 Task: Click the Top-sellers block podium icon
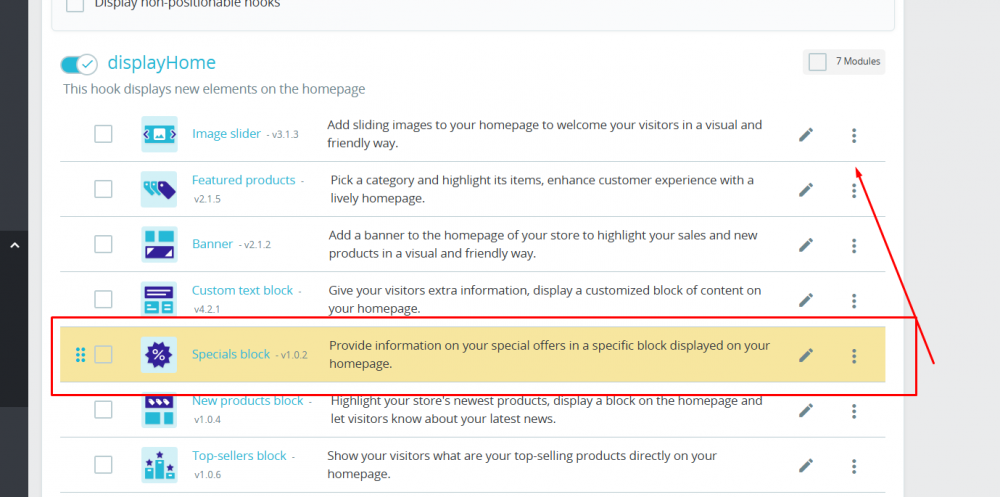[x=159, y=464]
